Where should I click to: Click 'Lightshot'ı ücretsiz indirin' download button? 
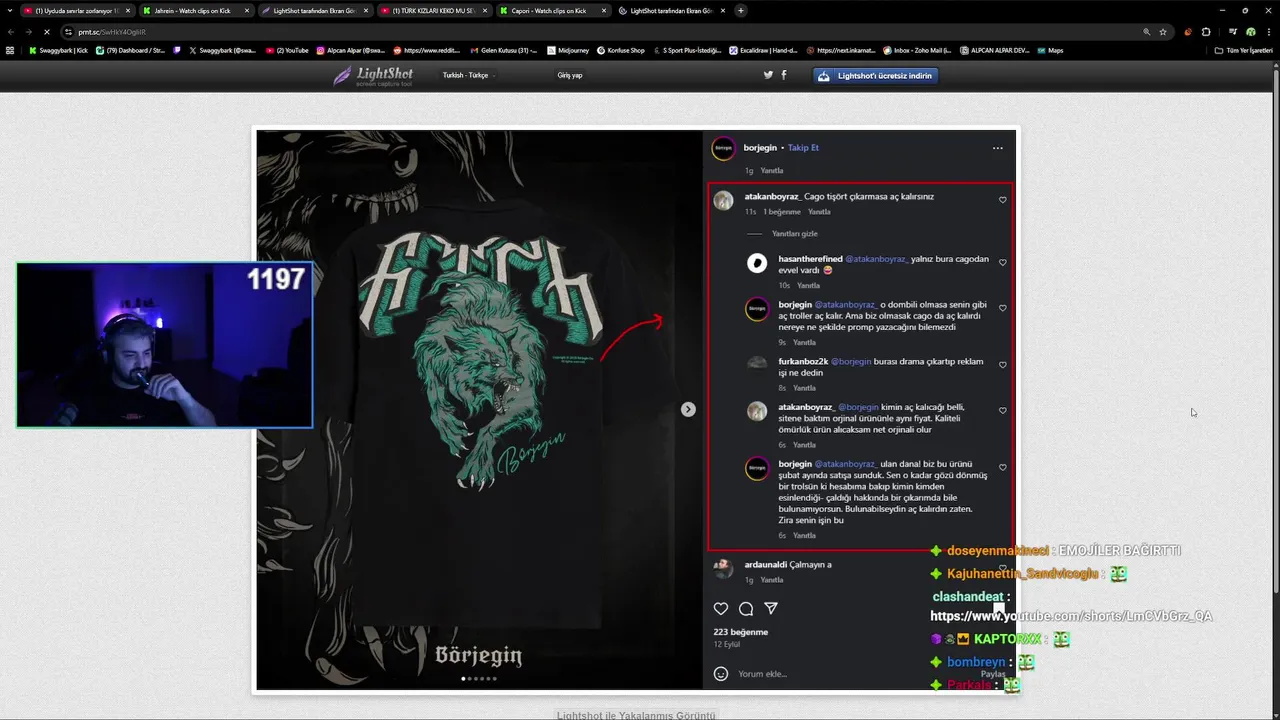click(875, 75)
